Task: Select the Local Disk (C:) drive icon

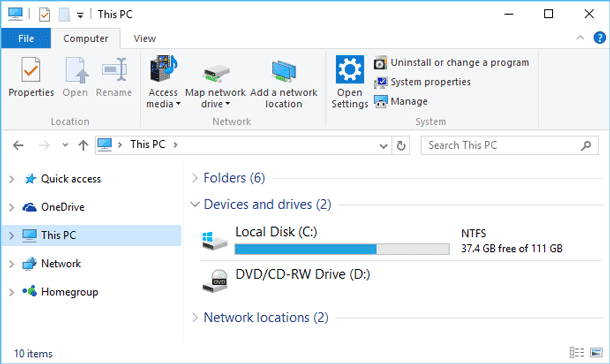Action: (x=214, y=241)
